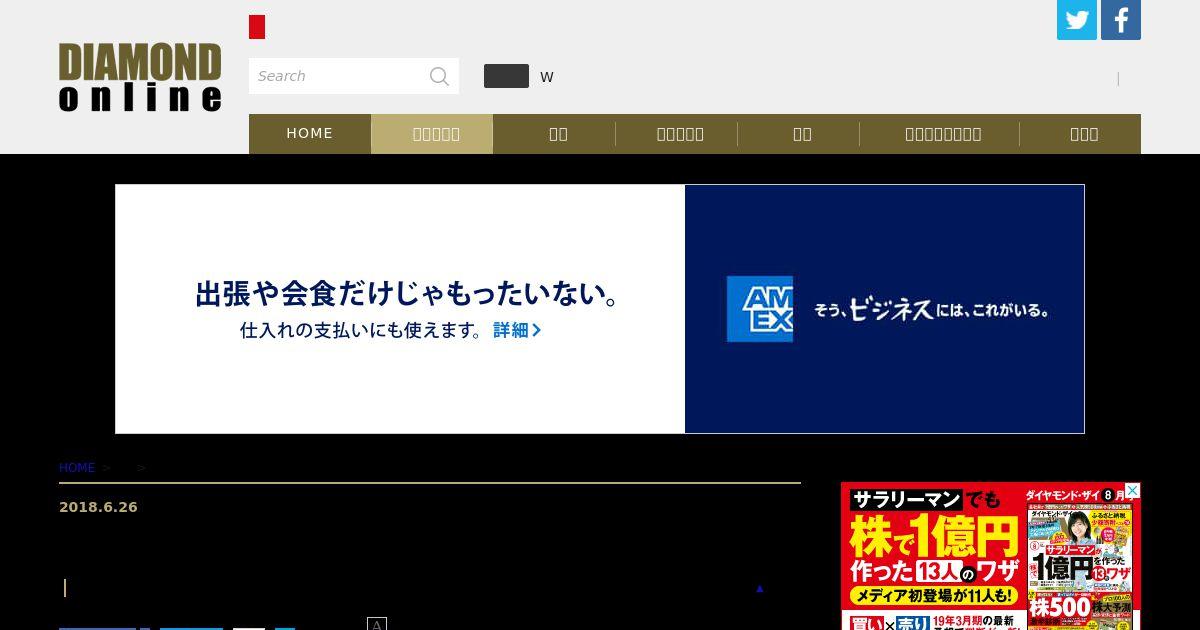The image size is (1200, 630).
Task: Open banner text 出張や会食だけじゃもったいない。
Action: (408, 294)
